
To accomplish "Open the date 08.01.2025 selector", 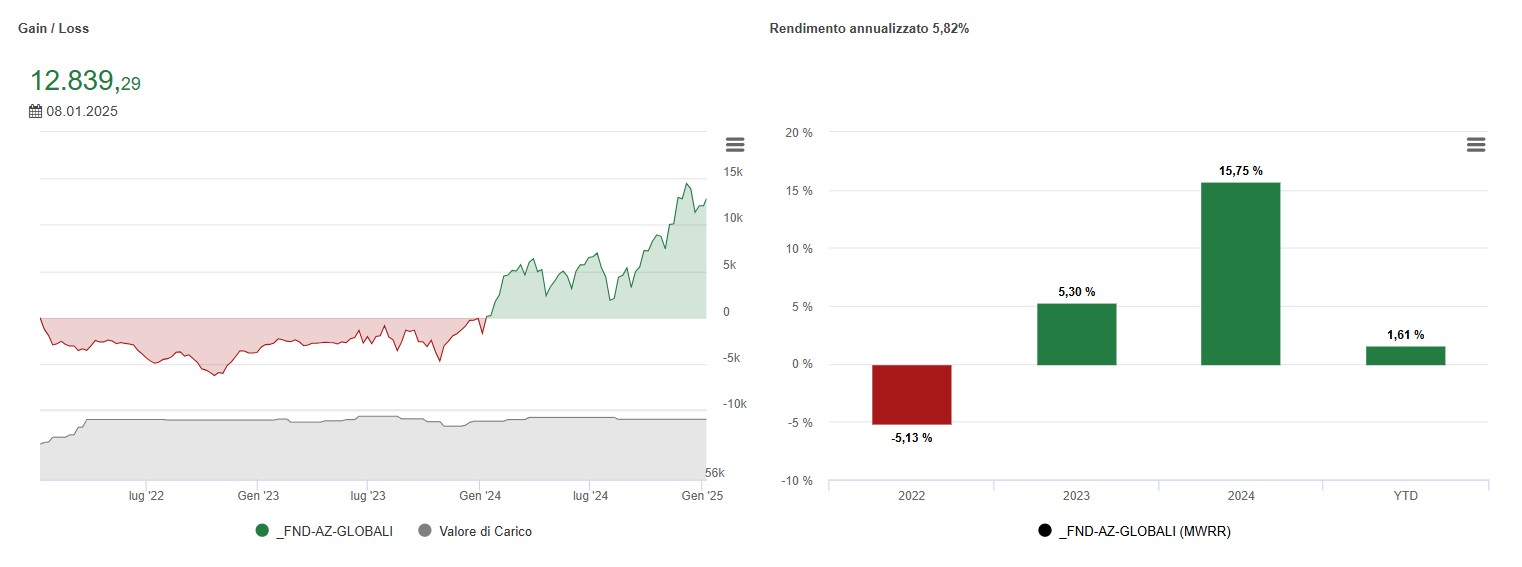I will coord(81,111).
